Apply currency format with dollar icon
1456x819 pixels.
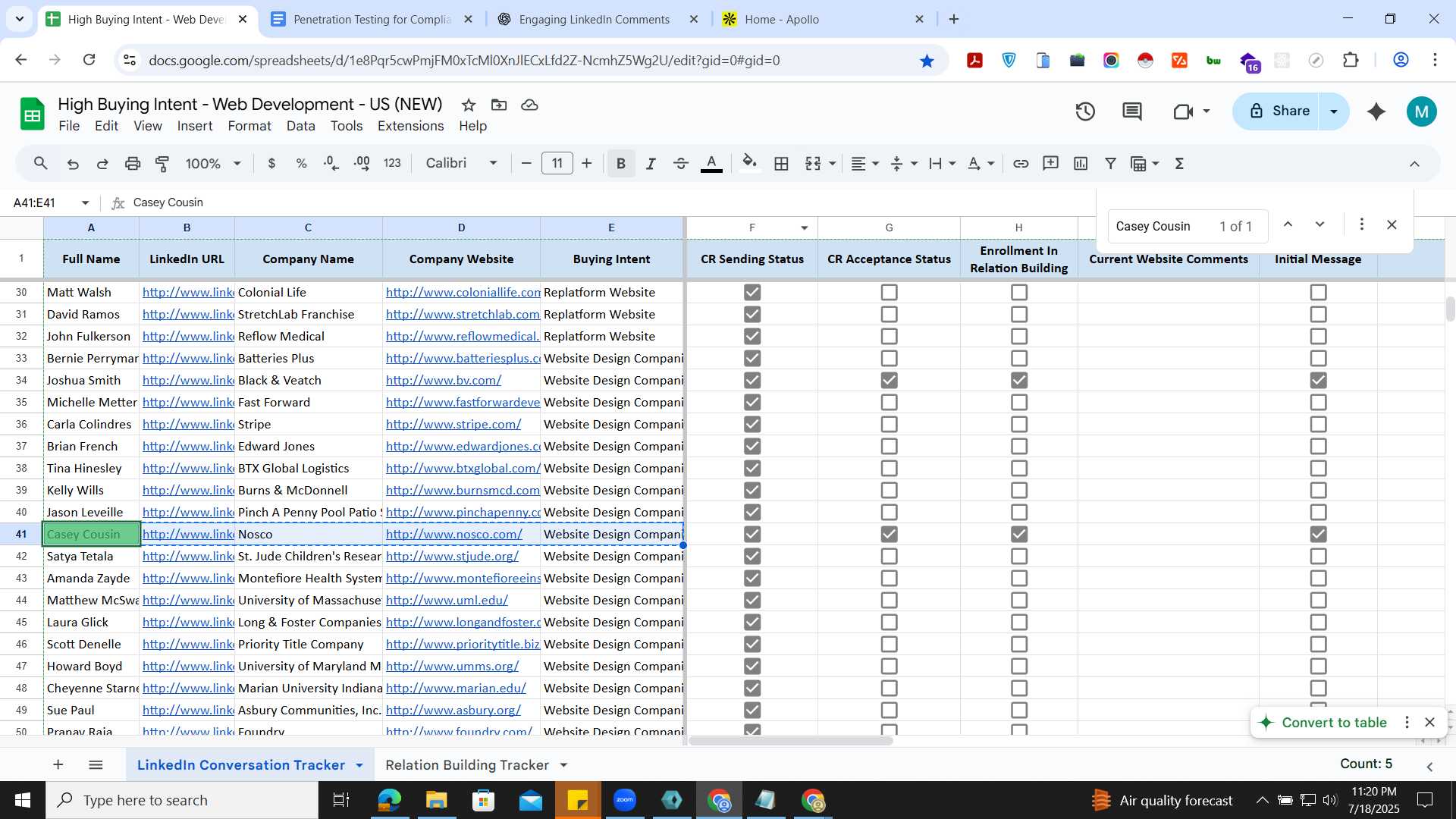pyautogui.click(x=271, y=163)
